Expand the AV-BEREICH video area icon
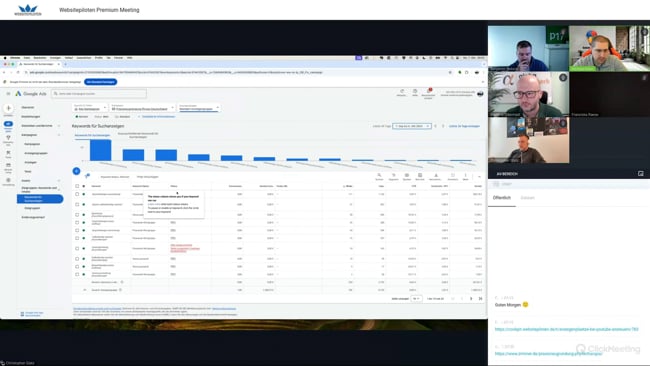This screenshot has width=650, height=366. click(x=640, y=174)
